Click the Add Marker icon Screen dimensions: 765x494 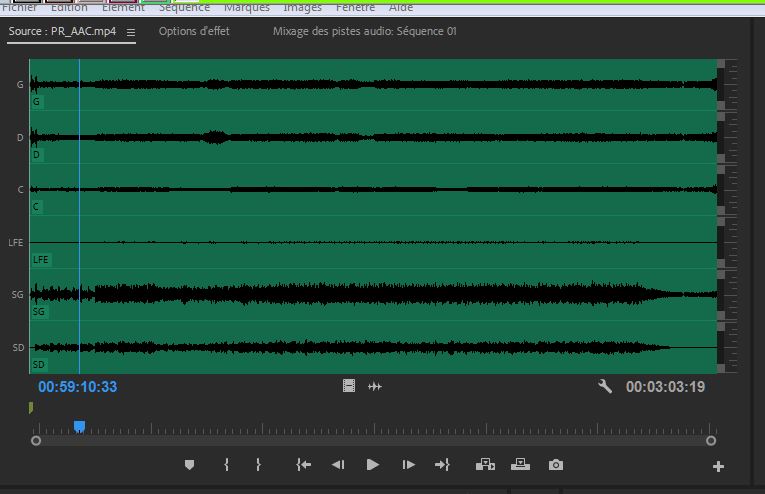click(190, 465)
